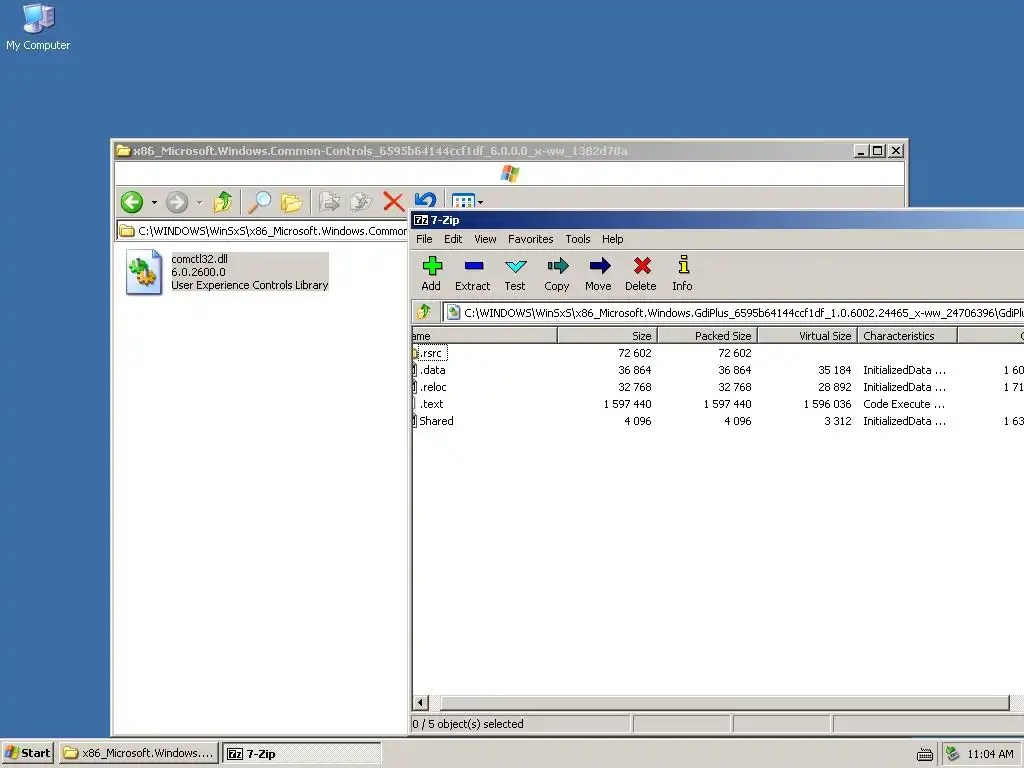Go up one level in 7-Zip address bar

[424, 312]
